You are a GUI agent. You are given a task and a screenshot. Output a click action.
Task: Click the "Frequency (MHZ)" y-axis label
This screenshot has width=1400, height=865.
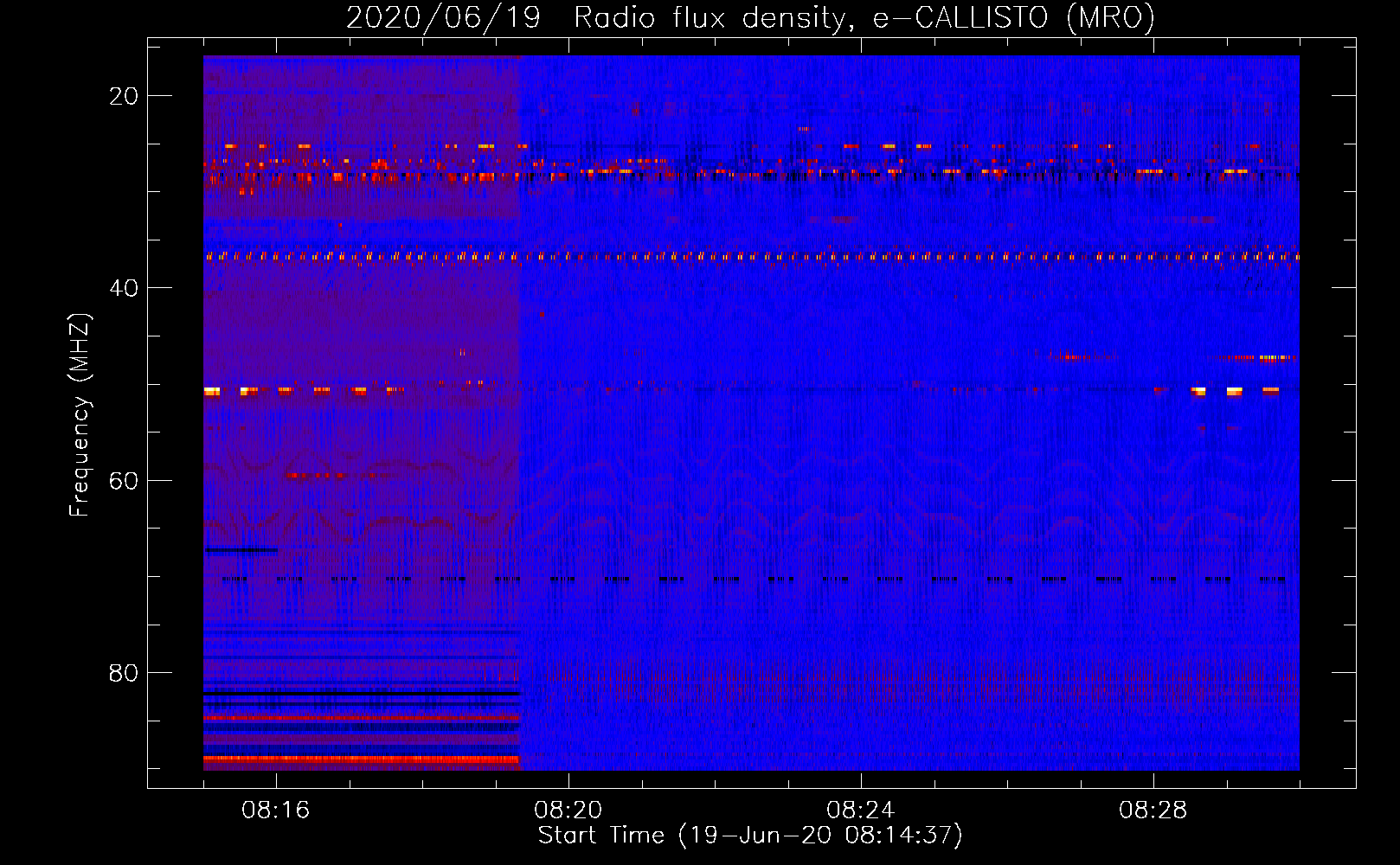80,415
